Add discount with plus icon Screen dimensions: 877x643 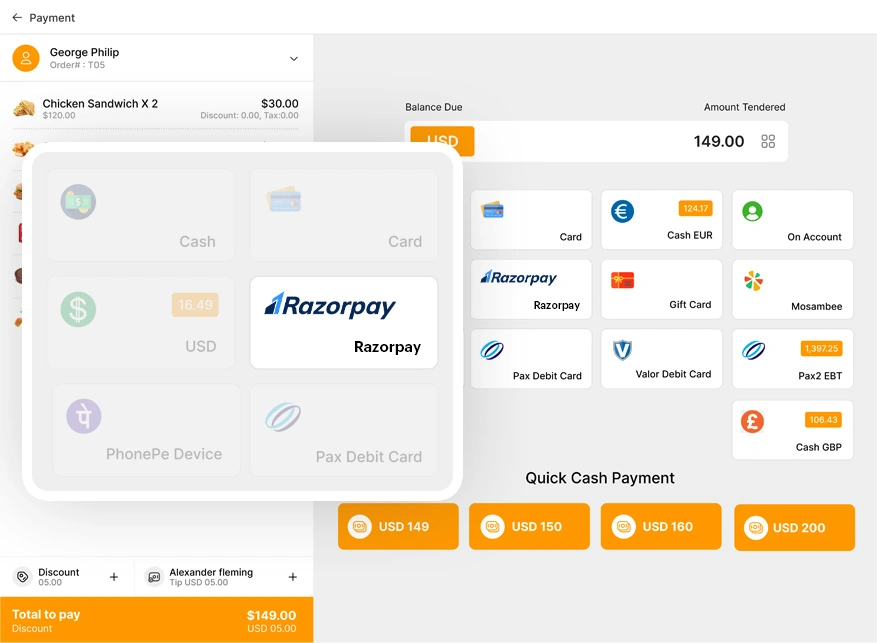pos(114,576)
